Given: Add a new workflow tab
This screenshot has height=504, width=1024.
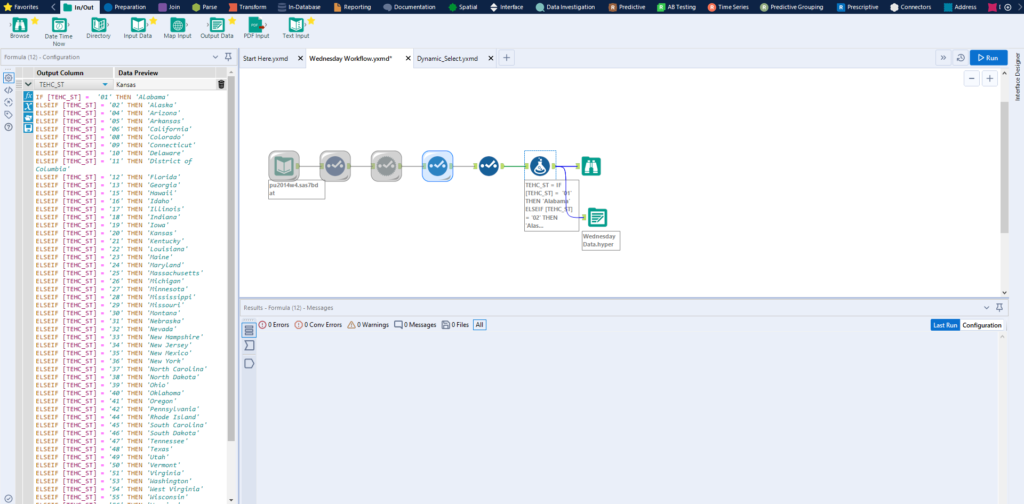Looking at the screenshot, I should tap(506, 58).
